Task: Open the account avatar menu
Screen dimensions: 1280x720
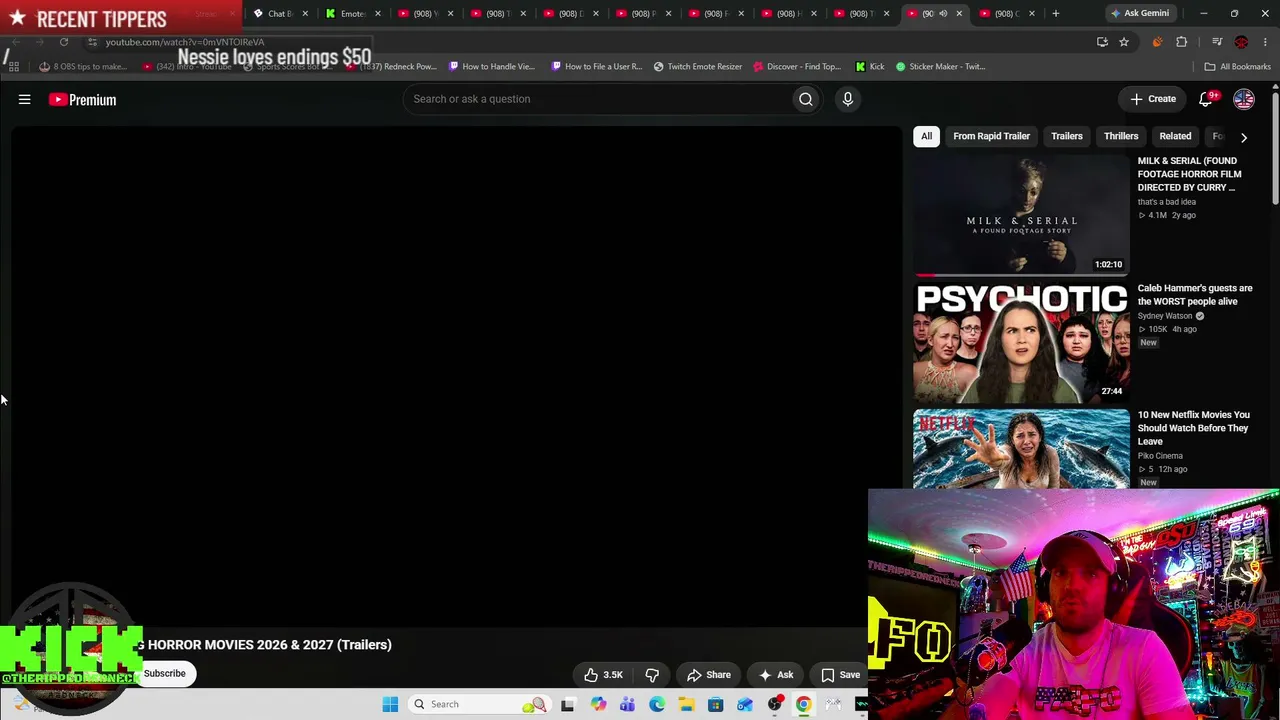Action: coord(1244,99)
